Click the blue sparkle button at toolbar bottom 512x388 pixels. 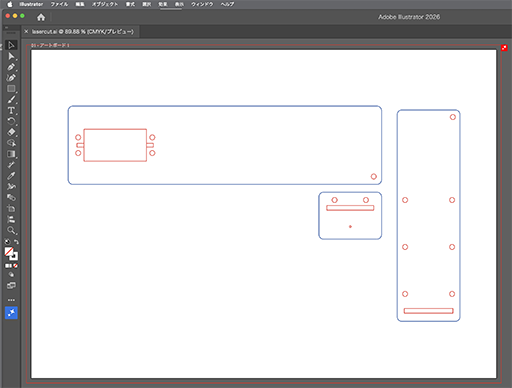click(11, 313)
